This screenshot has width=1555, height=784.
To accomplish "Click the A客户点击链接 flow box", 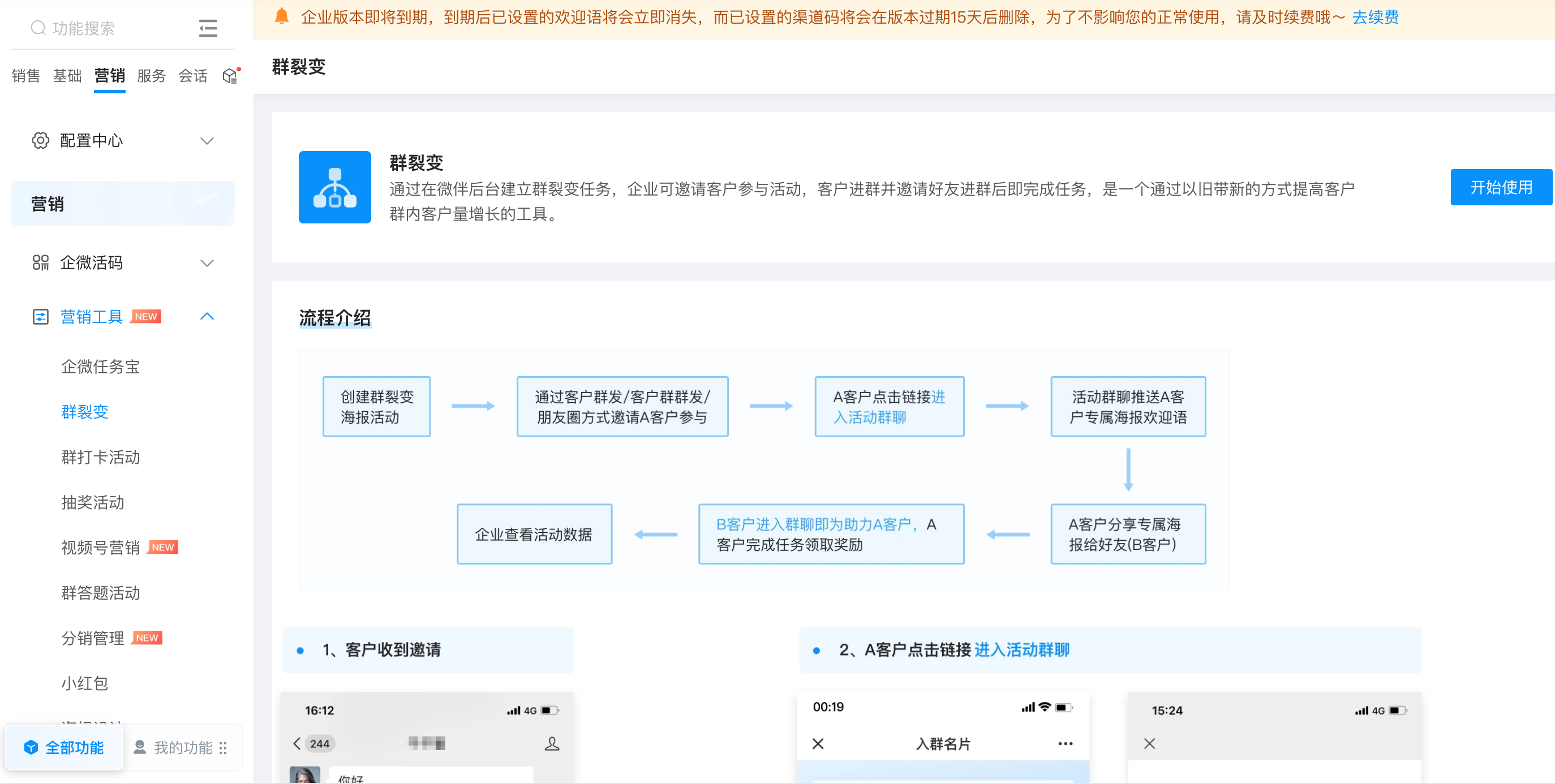I will pyautogui.click(x=889, y=406).
